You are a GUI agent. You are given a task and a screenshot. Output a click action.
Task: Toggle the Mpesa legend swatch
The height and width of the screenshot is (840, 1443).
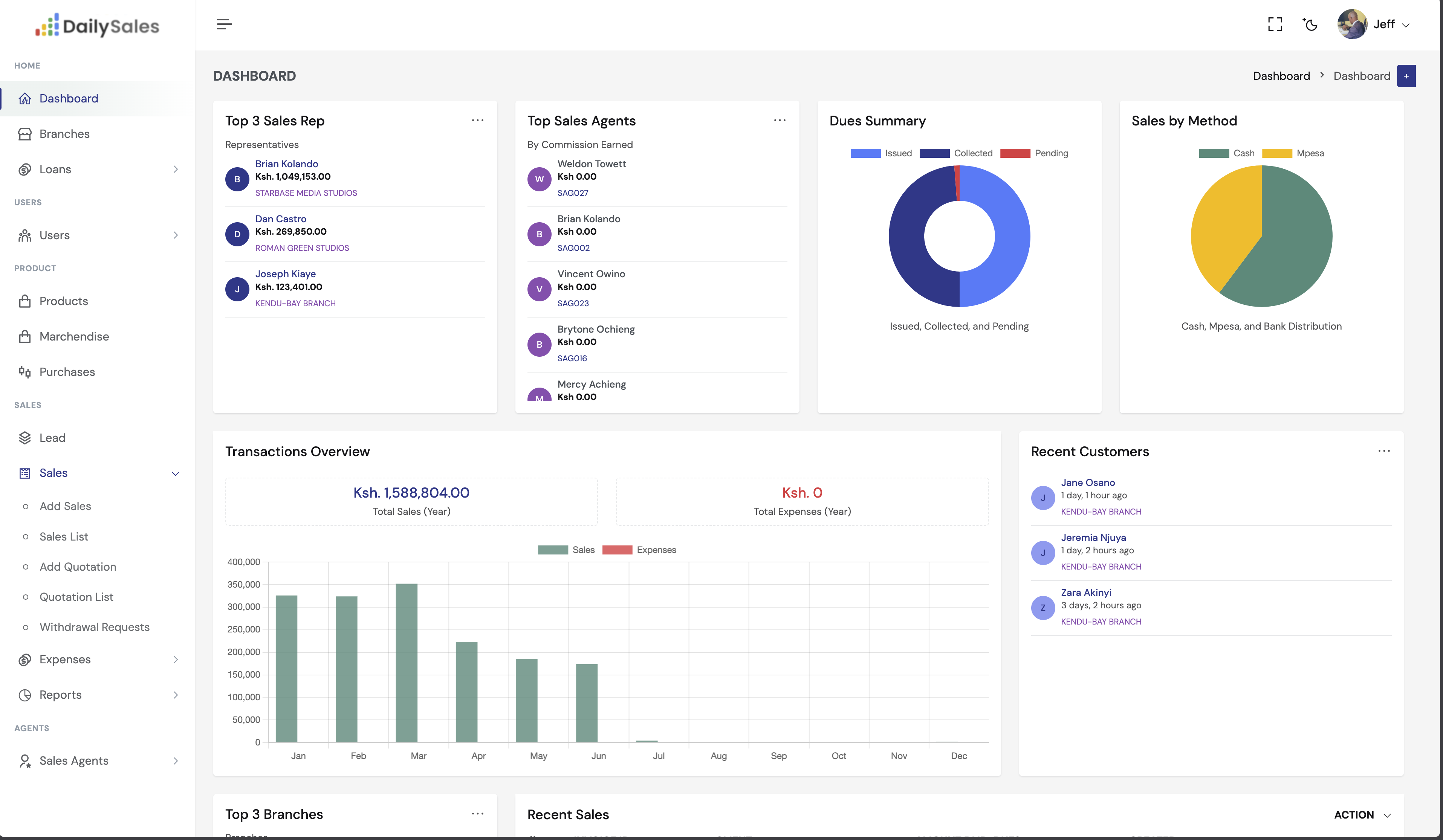tap(1277, 153)
